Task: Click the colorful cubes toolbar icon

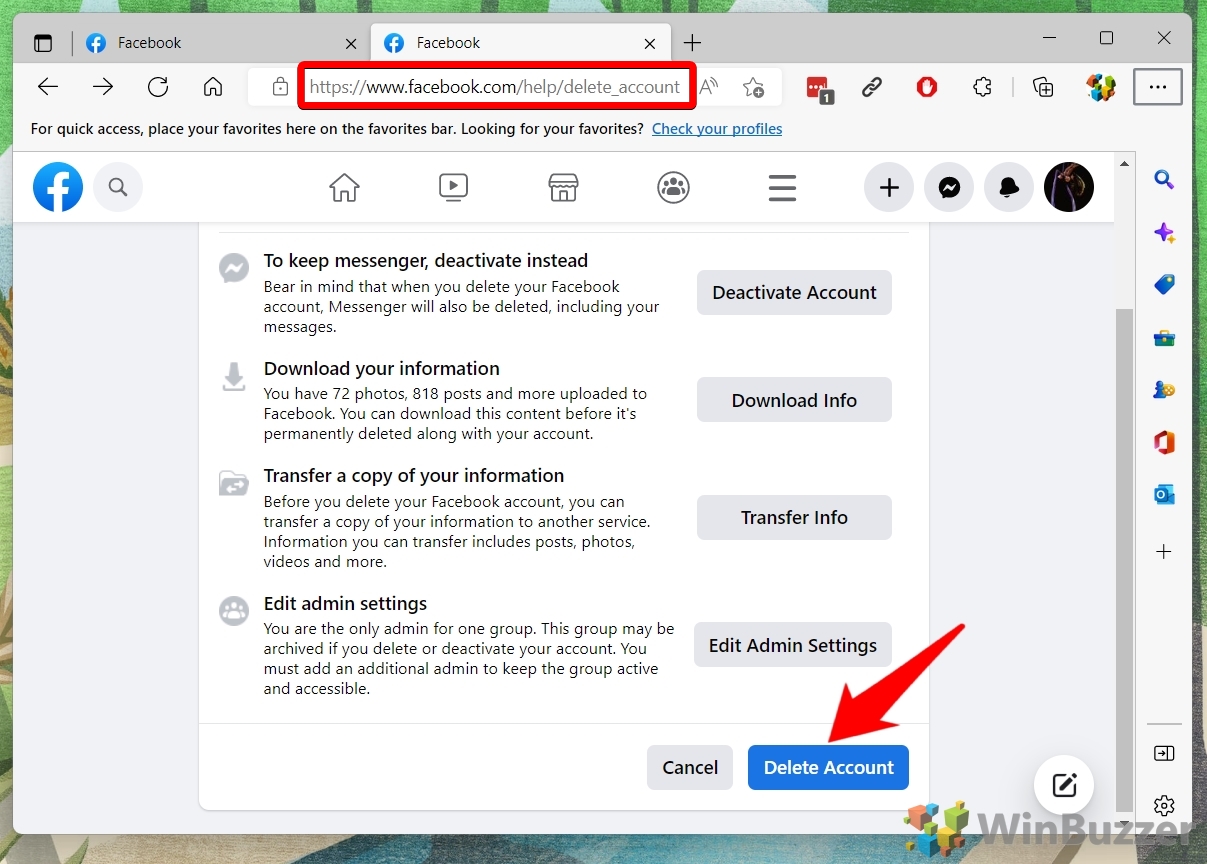Action: (1101, 87)
